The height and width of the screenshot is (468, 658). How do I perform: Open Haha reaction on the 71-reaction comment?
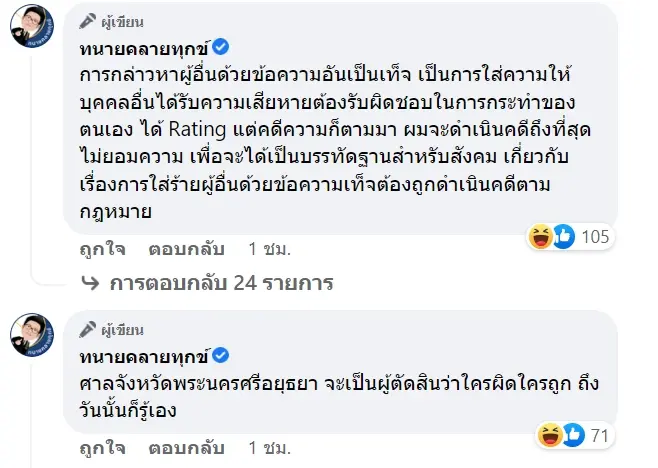click(x=551, y=434)
